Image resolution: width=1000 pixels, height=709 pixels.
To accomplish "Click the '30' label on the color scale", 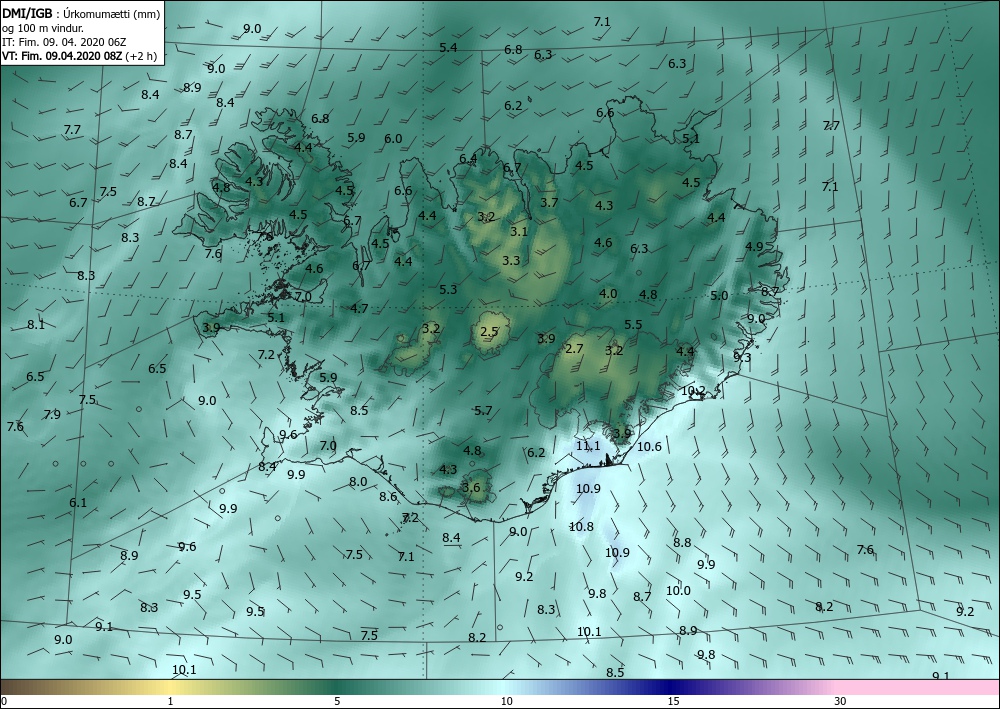I will (x=841, y=702).
